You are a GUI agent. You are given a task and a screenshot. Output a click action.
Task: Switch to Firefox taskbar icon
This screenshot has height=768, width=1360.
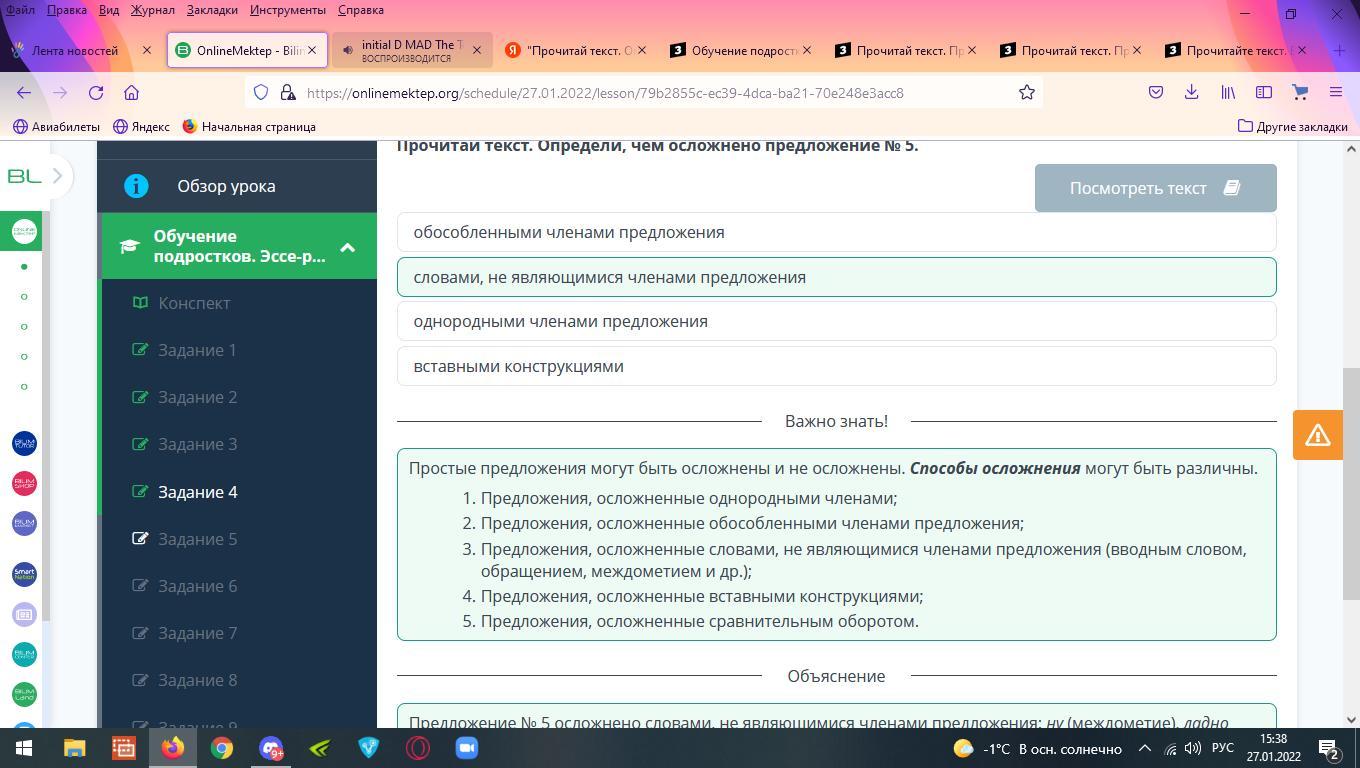(173, 748)
